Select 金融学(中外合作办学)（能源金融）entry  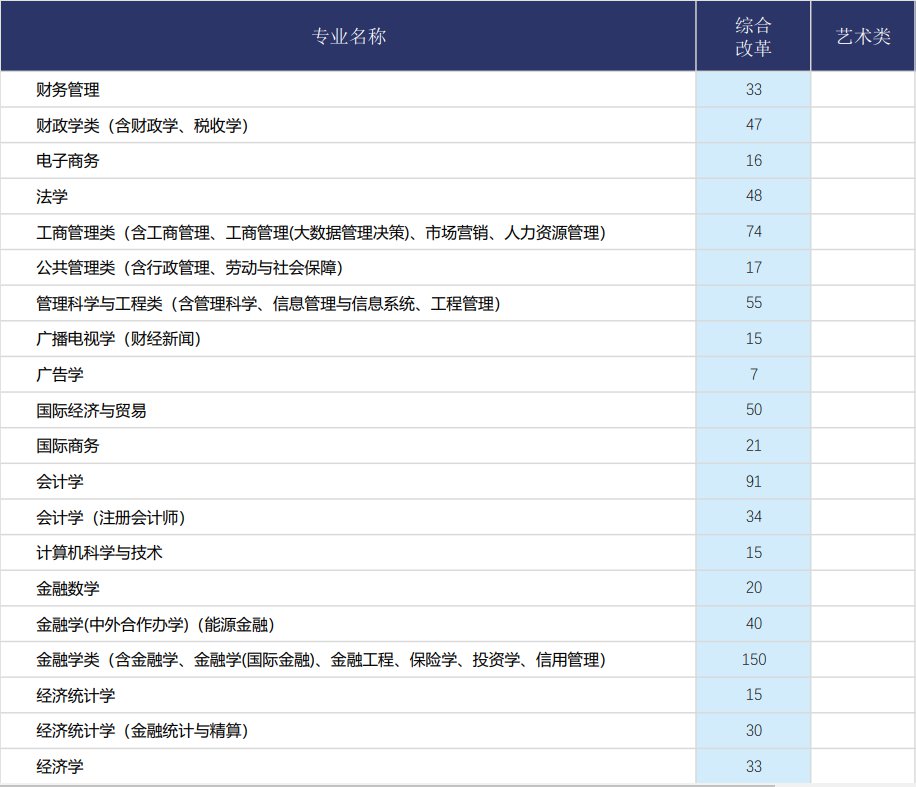[155, 624]
